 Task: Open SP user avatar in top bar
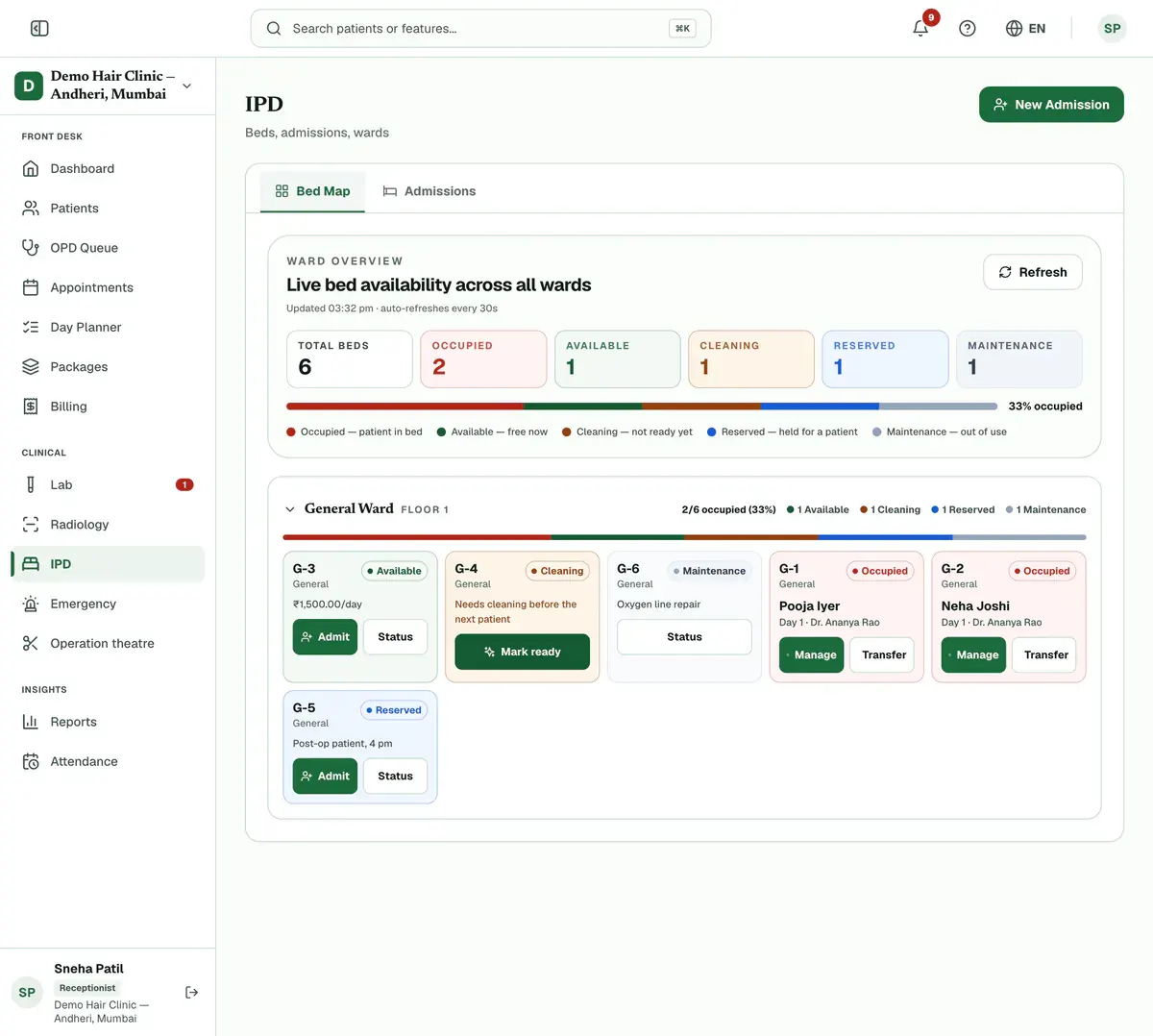coord(1112,29)
